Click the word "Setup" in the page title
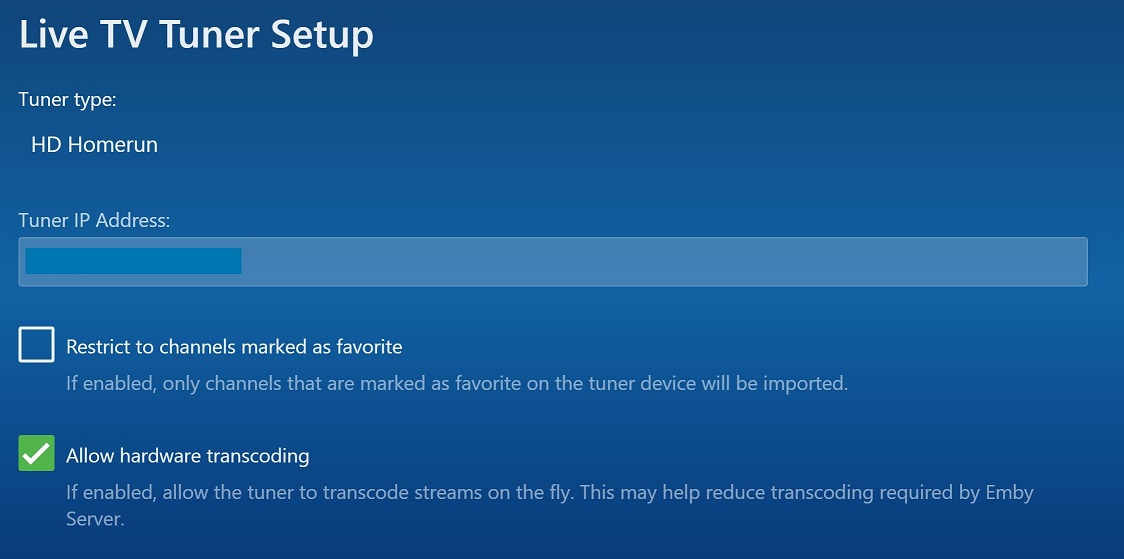Viewport: 1124px width, 559px height. pos(322,35)
